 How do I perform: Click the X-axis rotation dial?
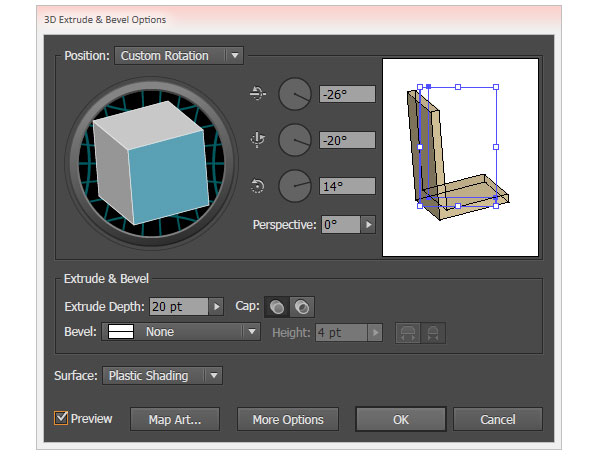(x=295, y=95)
